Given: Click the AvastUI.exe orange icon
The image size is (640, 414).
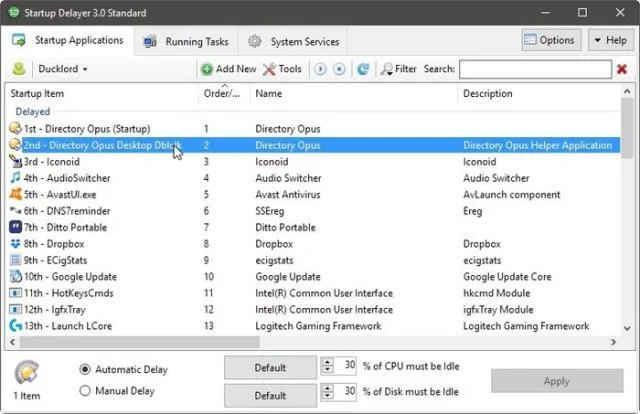Looking at the screenshot, I should (15, 194).
